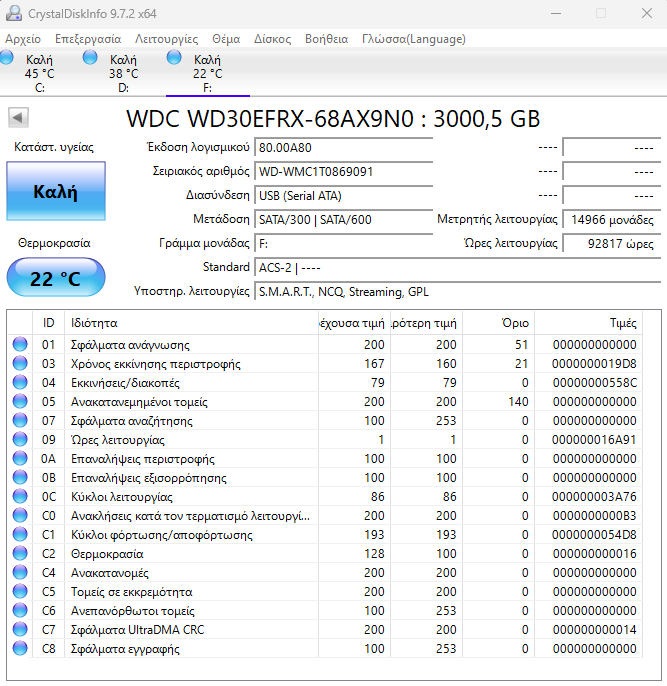Select drive C: status orb
This screenshot has height=686, width=667.
pyautogui.click(x=8, y=59)
